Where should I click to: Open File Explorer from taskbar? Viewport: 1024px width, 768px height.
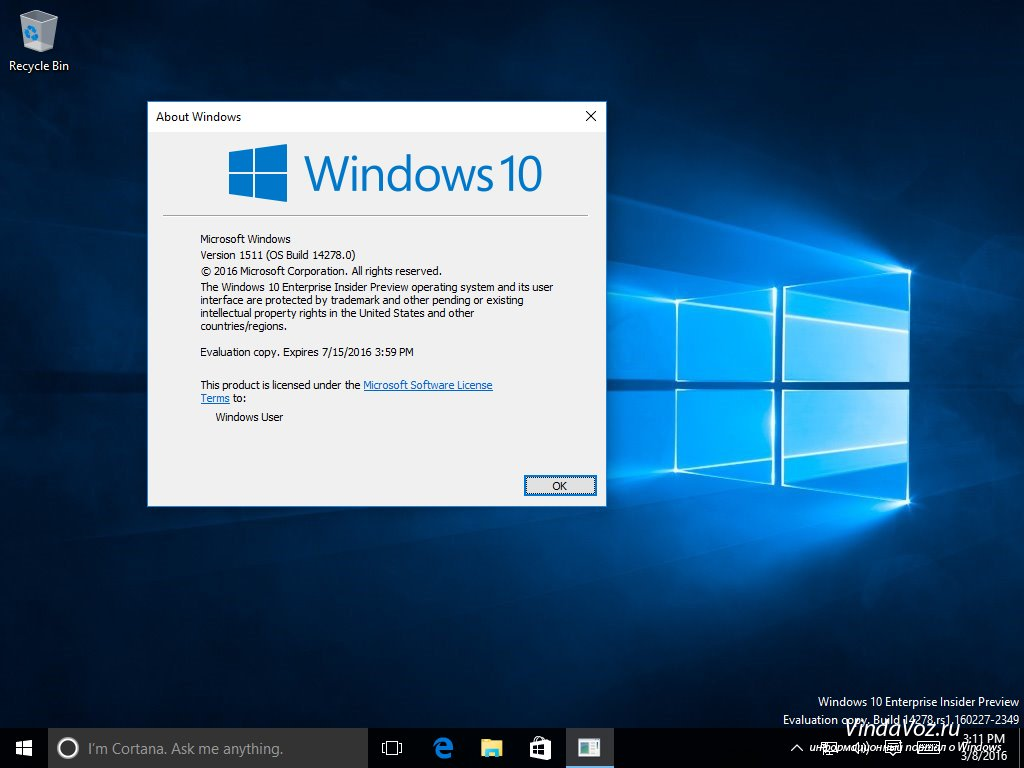pyautogui.click(x=492, y=748)
